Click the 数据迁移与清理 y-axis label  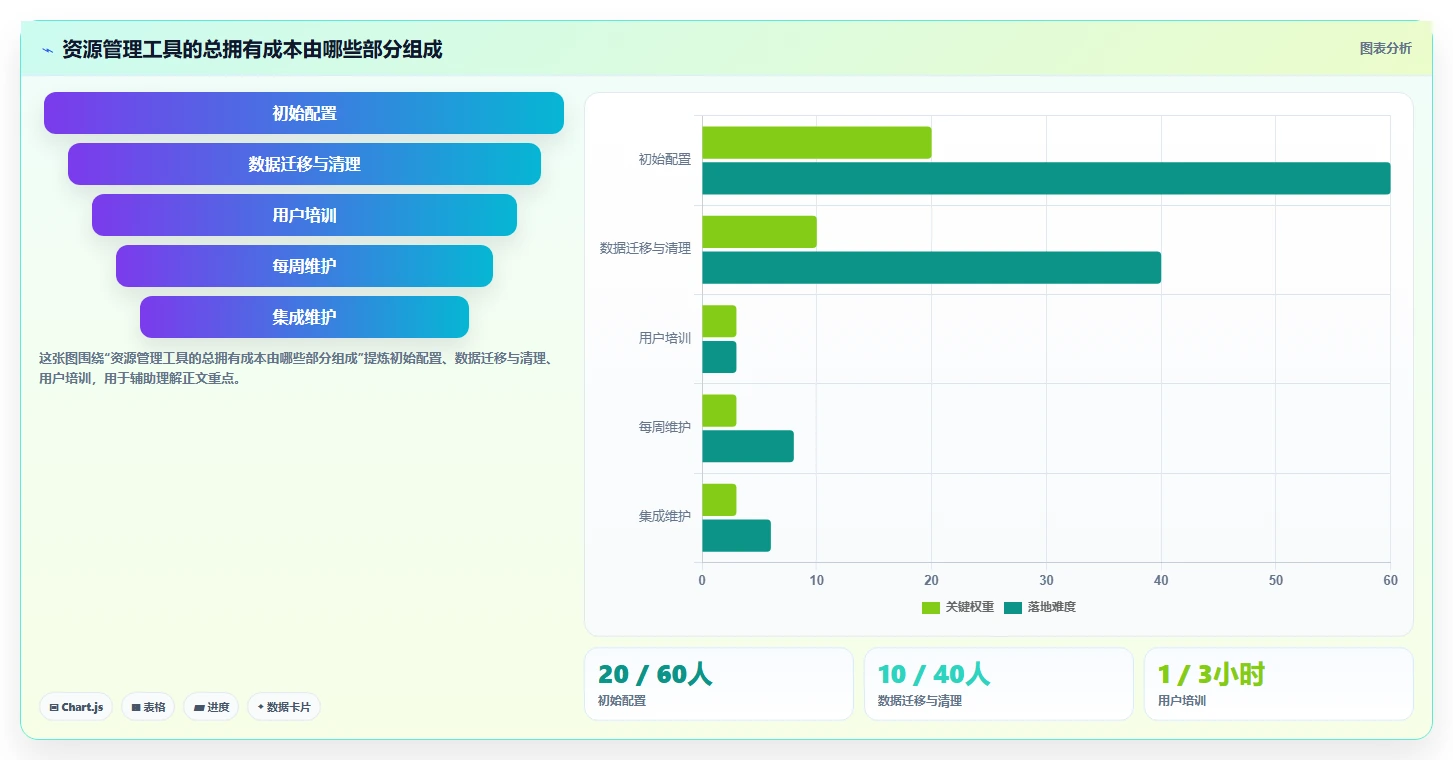tap(645, 249)
